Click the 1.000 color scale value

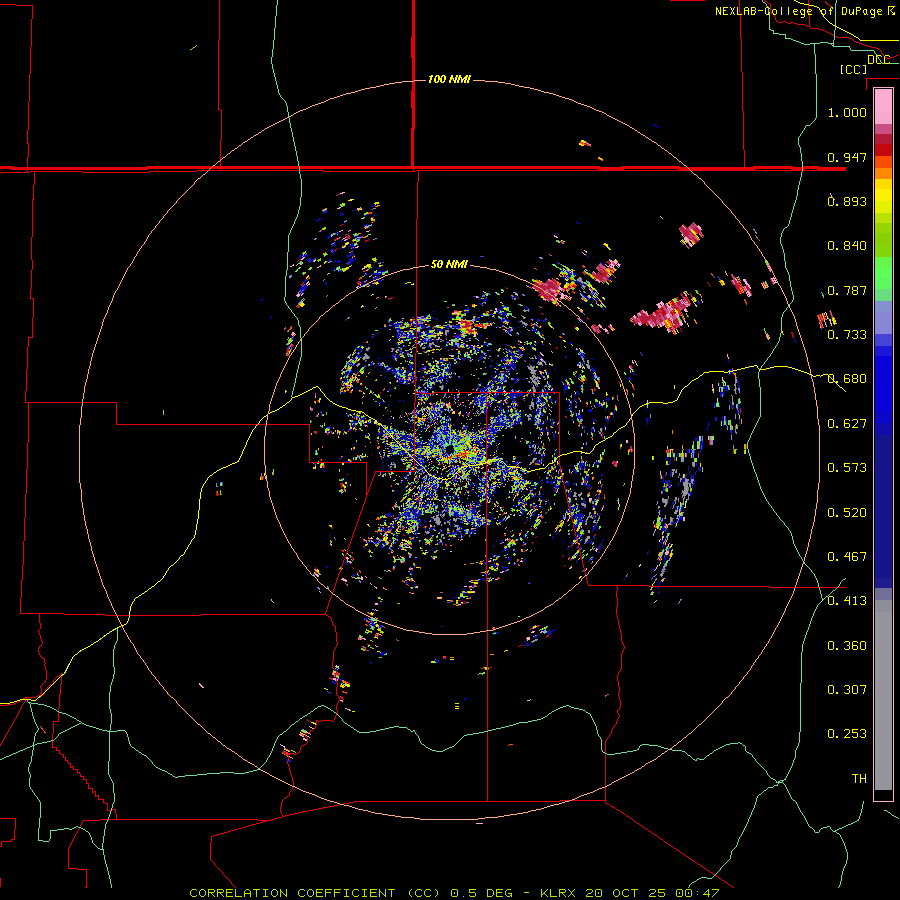click(847, 112)
